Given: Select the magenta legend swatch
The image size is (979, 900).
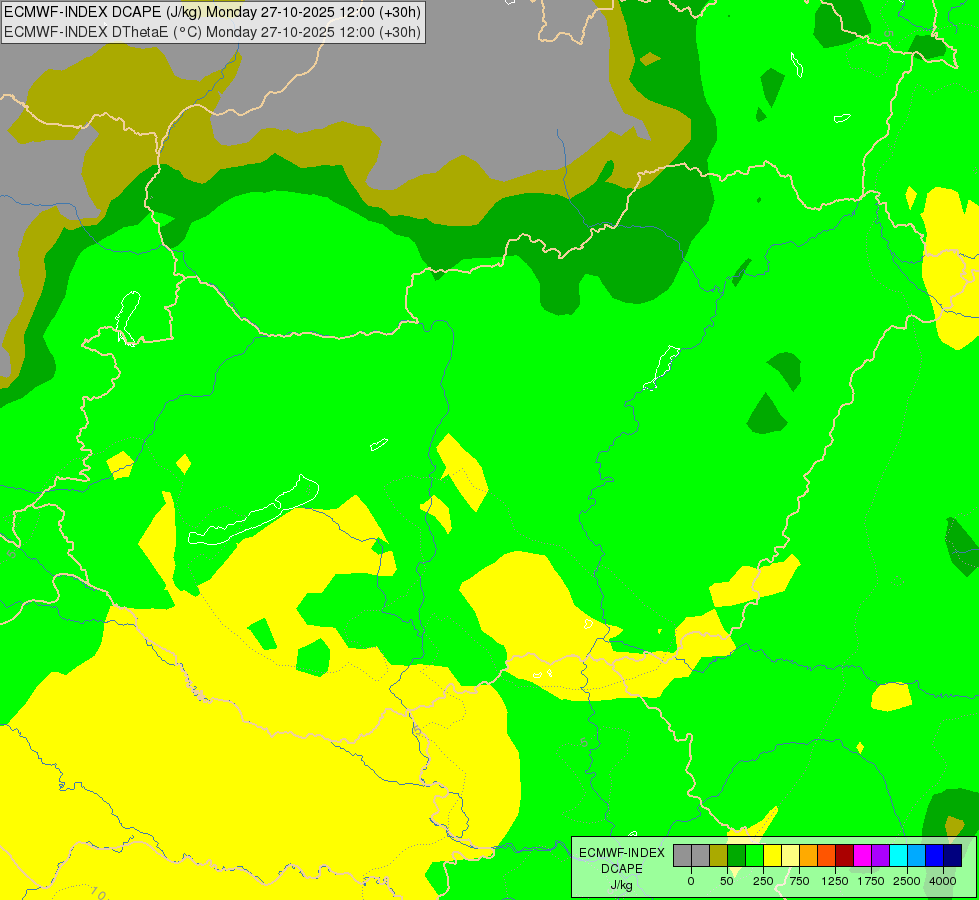Looking at the screenshot, I should pyautogui.click(x=863, y=855).
